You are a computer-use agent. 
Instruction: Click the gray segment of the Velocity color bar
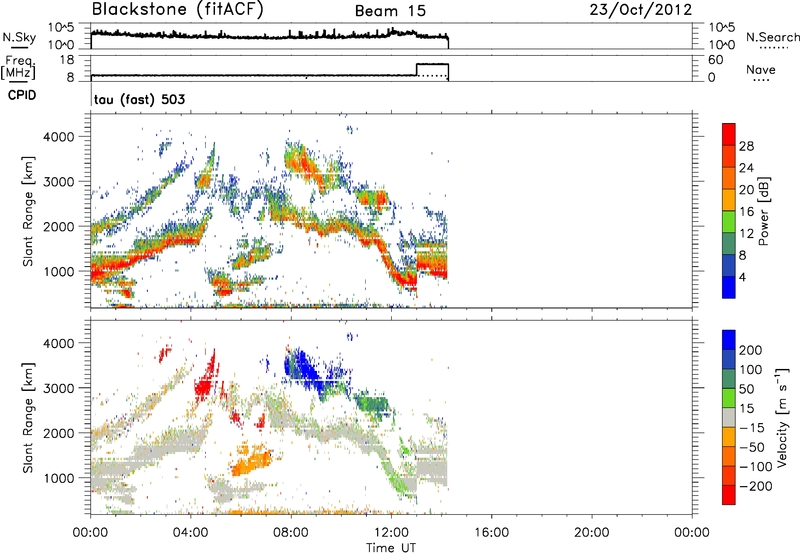point(729,417)
